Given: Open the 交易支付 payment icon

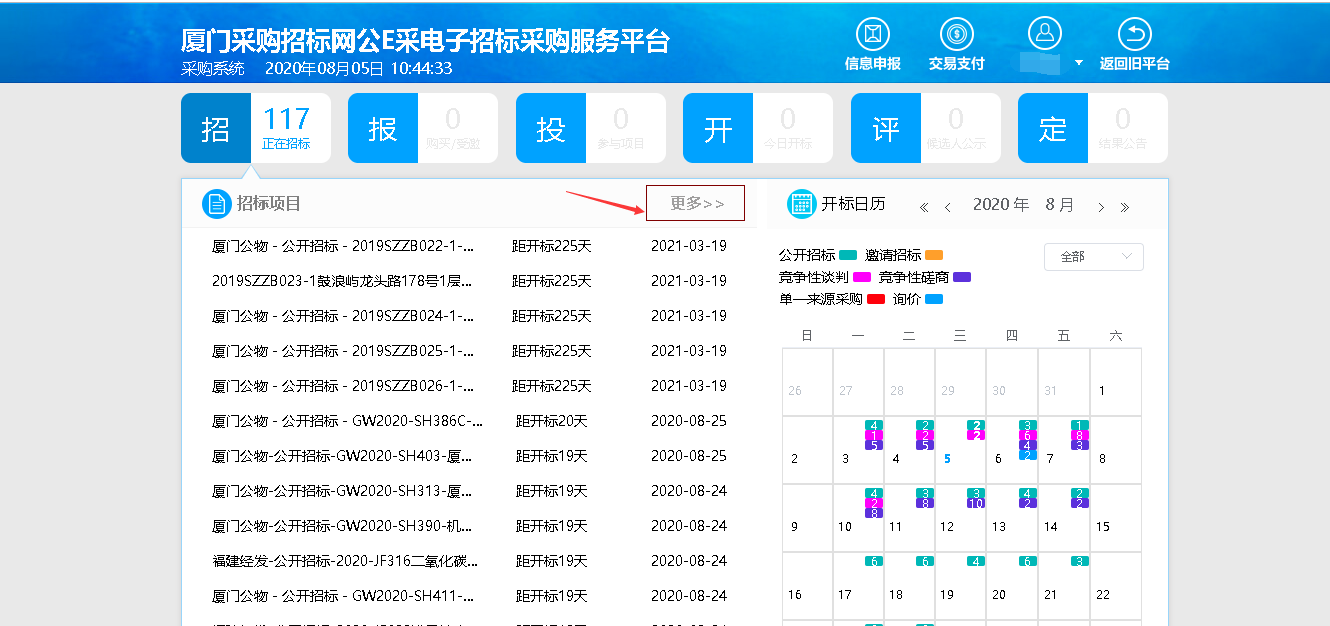Looking at the screenshot, I should click(x=957, y=34).
